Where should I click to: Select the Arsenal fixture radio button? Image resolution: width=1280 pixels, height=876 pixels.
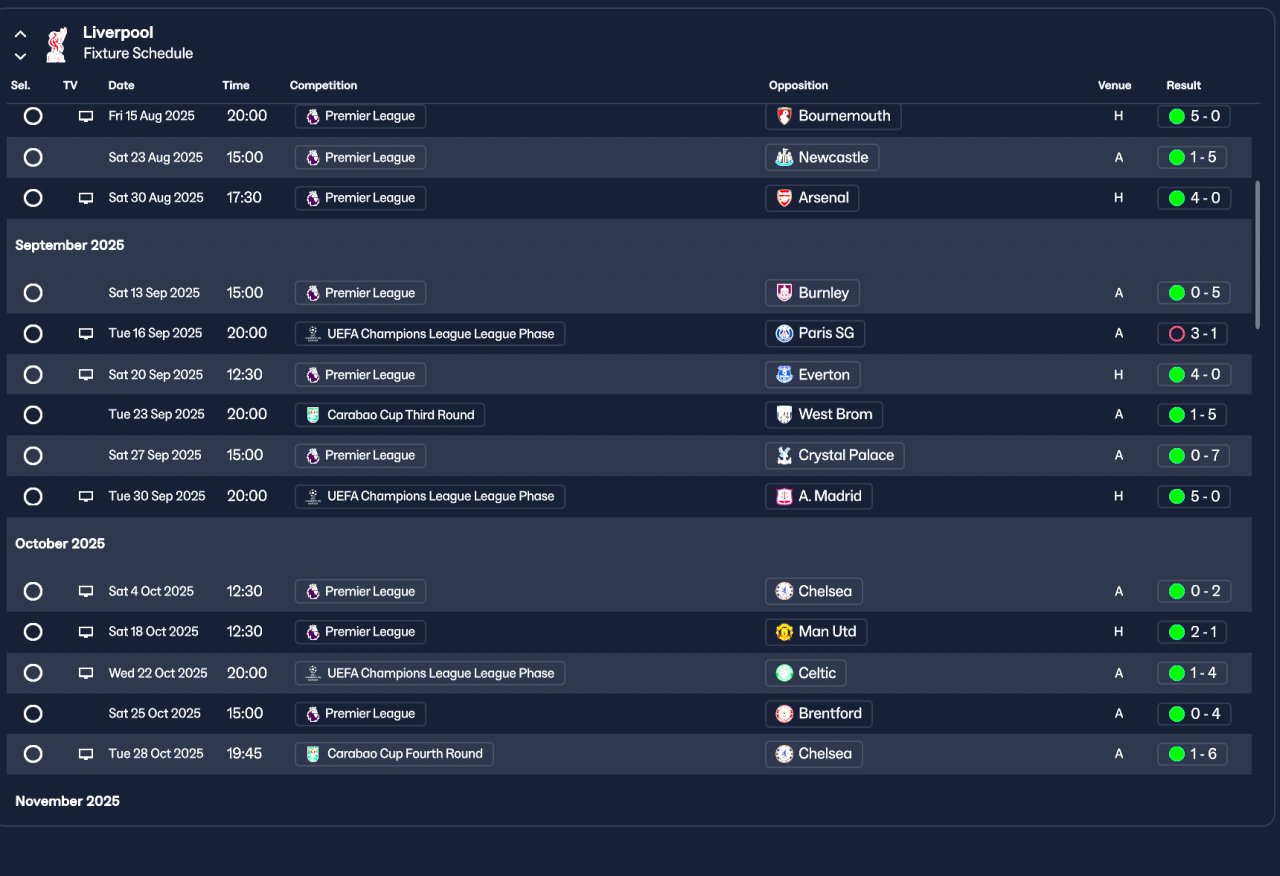coord(33,198)
